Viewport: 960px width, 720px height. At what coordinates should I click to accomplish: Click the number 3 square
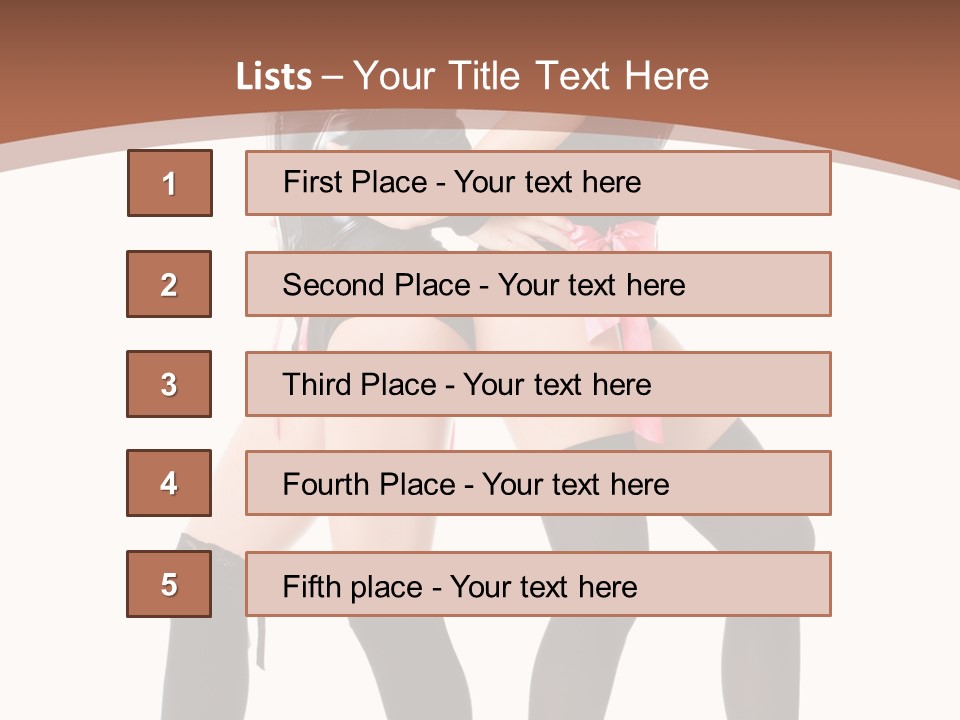(x=169, y=384)
